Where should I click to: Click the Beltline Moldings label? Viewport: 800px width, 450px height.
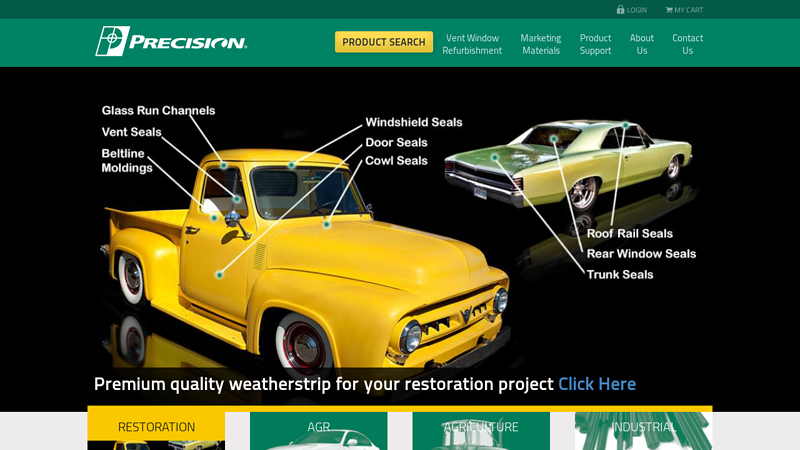click(127, 161)
